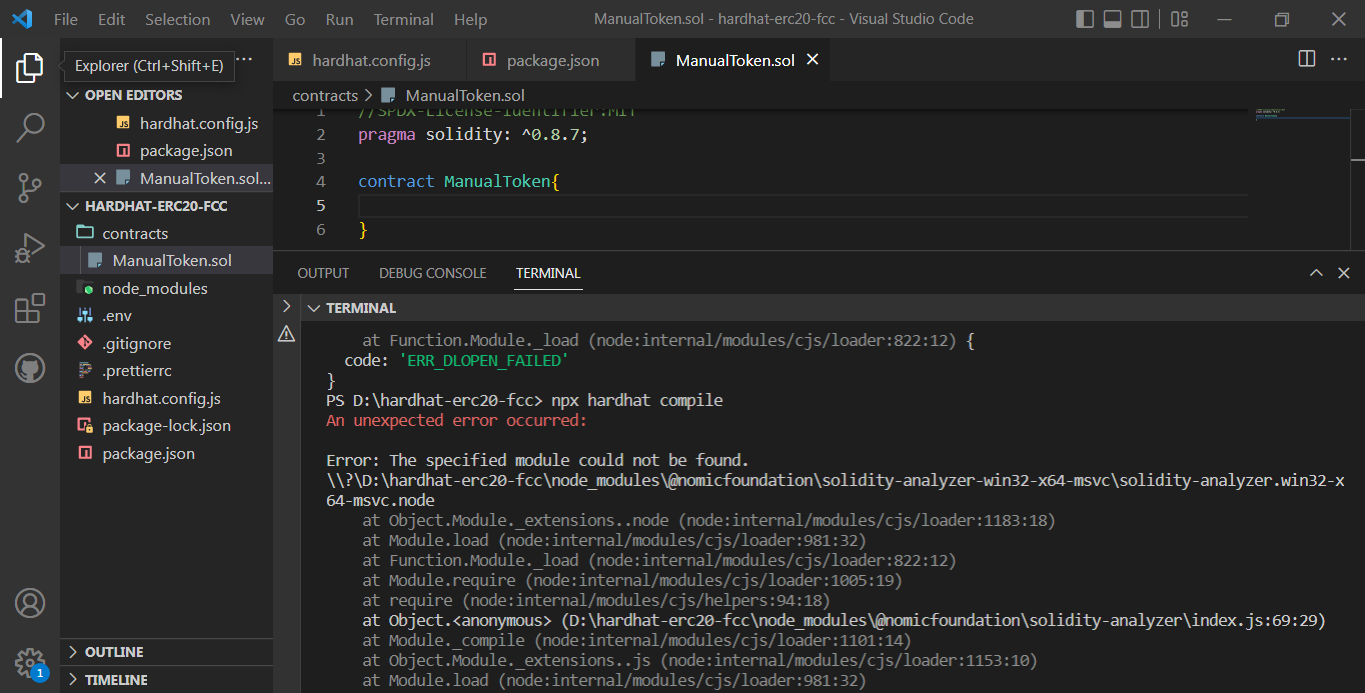
Task: Open the Search view in activity bar
Action: tap(30, 127)
